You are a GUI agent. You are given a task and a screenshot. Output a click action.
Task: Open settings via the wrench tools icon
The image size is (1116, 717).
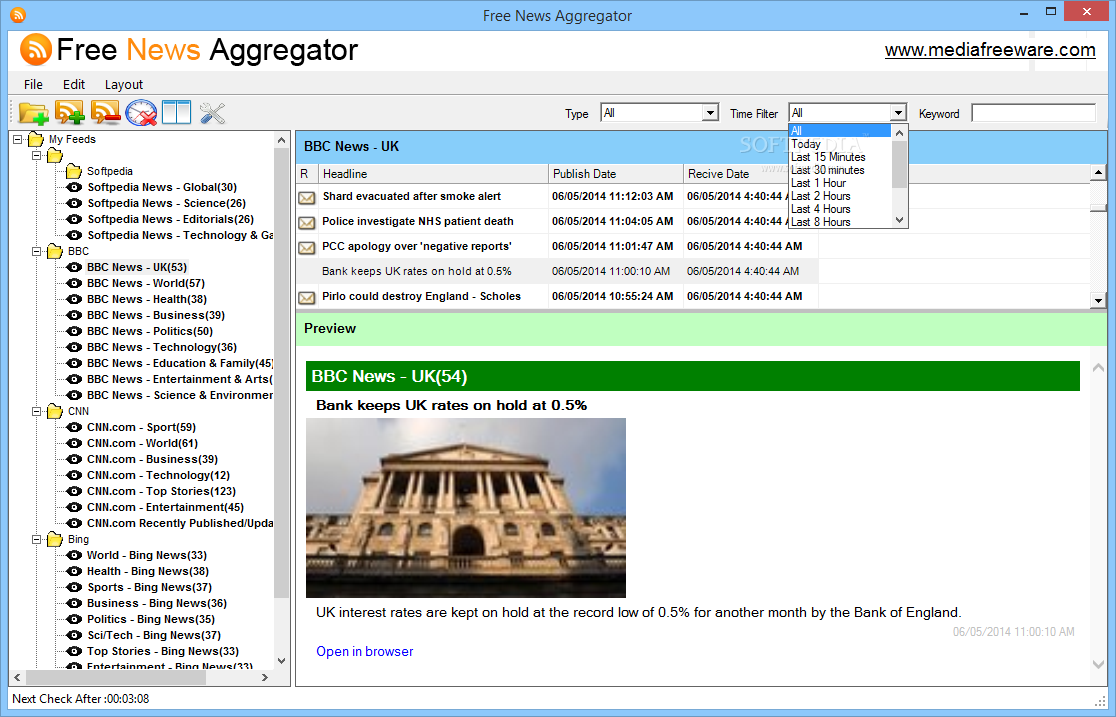click(212, 113)
